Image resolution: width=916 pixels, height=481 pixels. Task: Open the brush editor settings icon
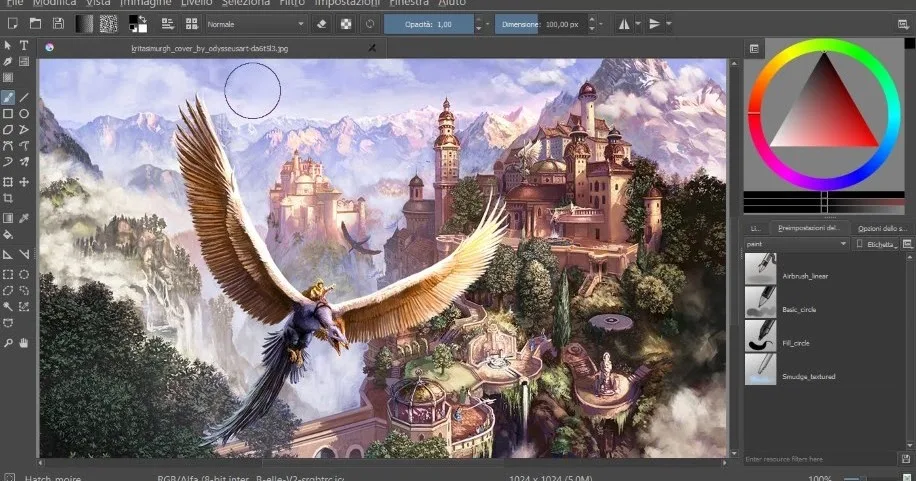coord(168,24)
